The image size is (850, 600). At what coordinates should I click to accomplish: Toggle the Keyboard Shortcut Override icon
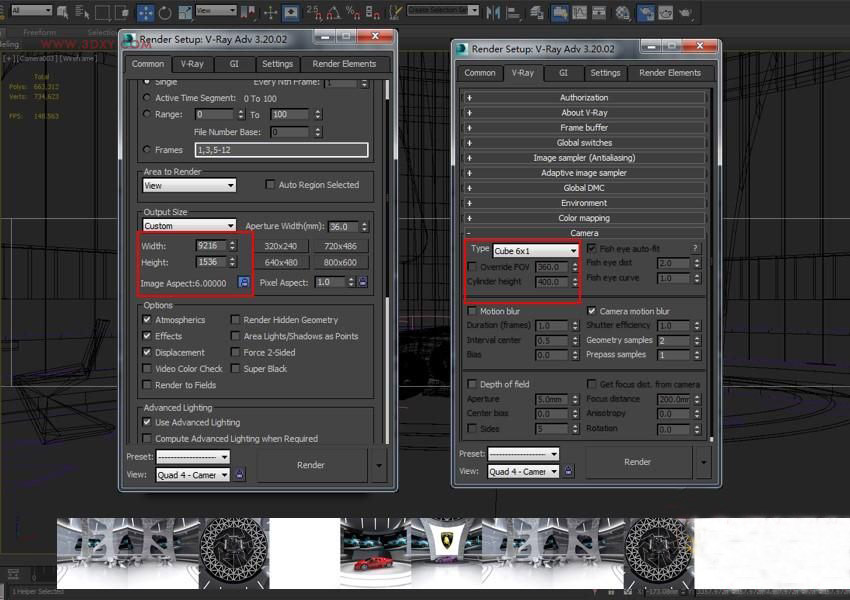click(291, 12)
